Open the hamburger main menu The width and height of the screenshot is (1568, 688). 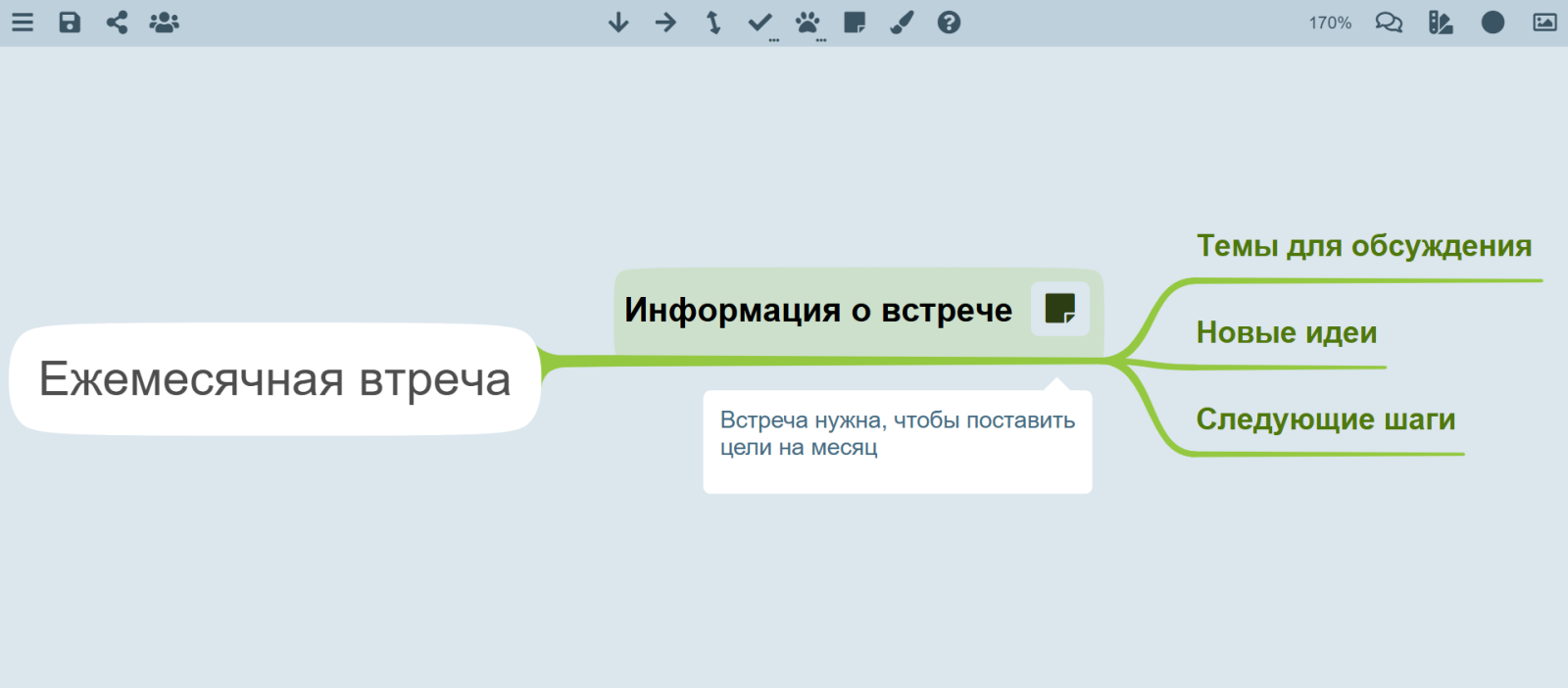[x=23, y=23]
